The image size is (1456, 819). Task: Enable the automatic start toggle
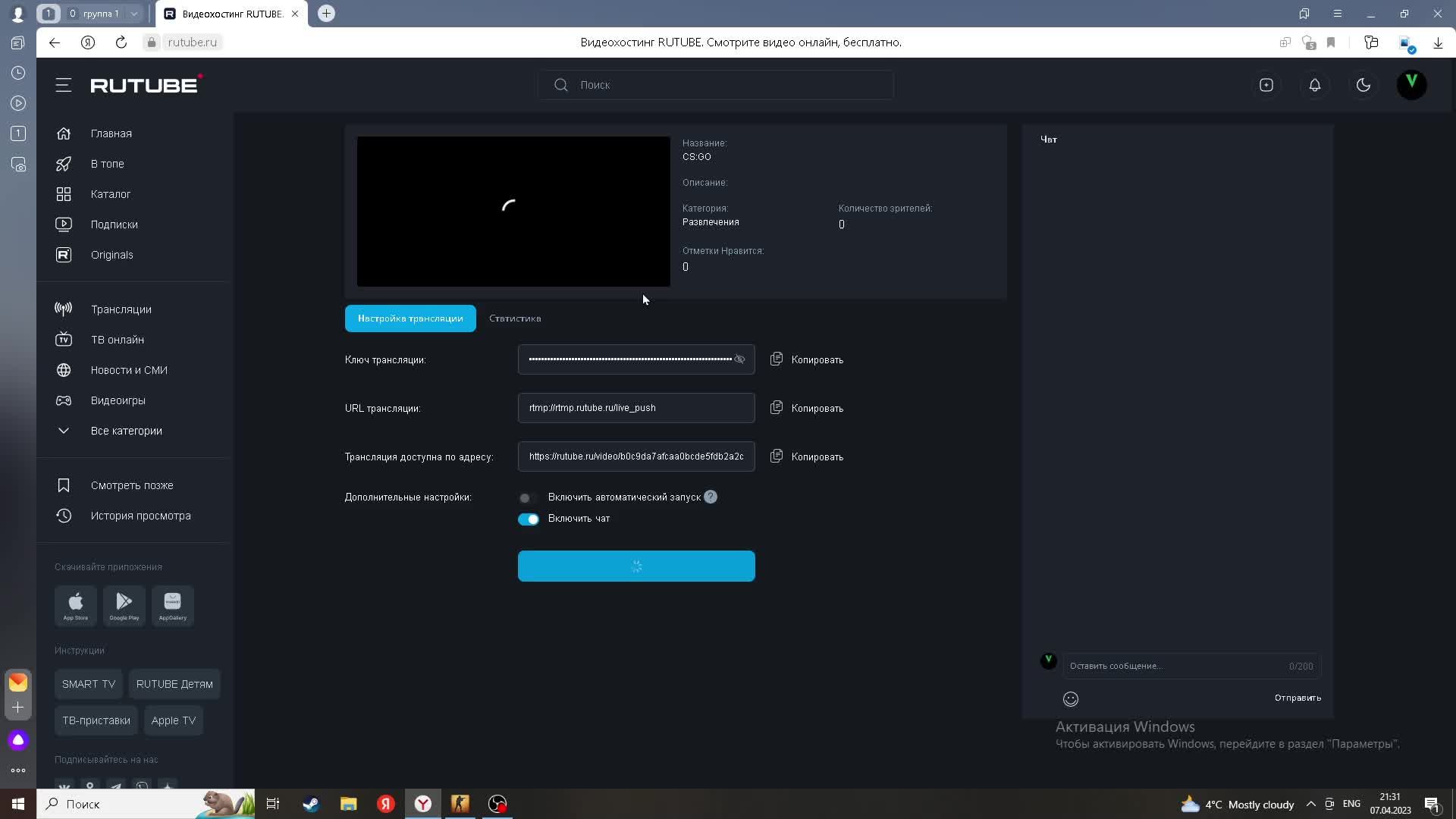528,497
